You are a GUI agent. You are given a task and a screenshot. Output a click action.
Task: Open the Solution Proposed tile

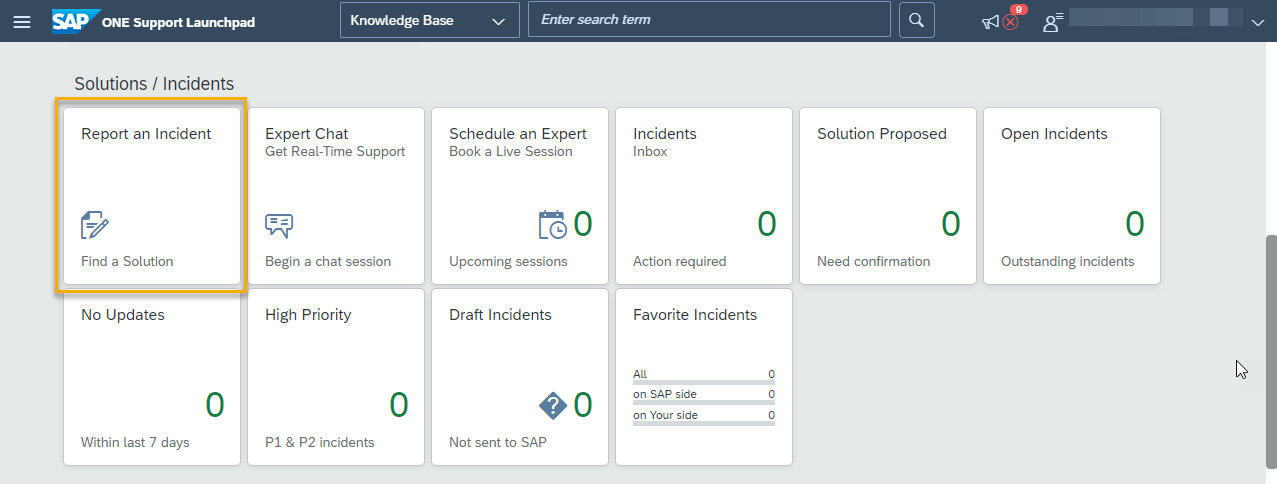(x=888, y=196)
